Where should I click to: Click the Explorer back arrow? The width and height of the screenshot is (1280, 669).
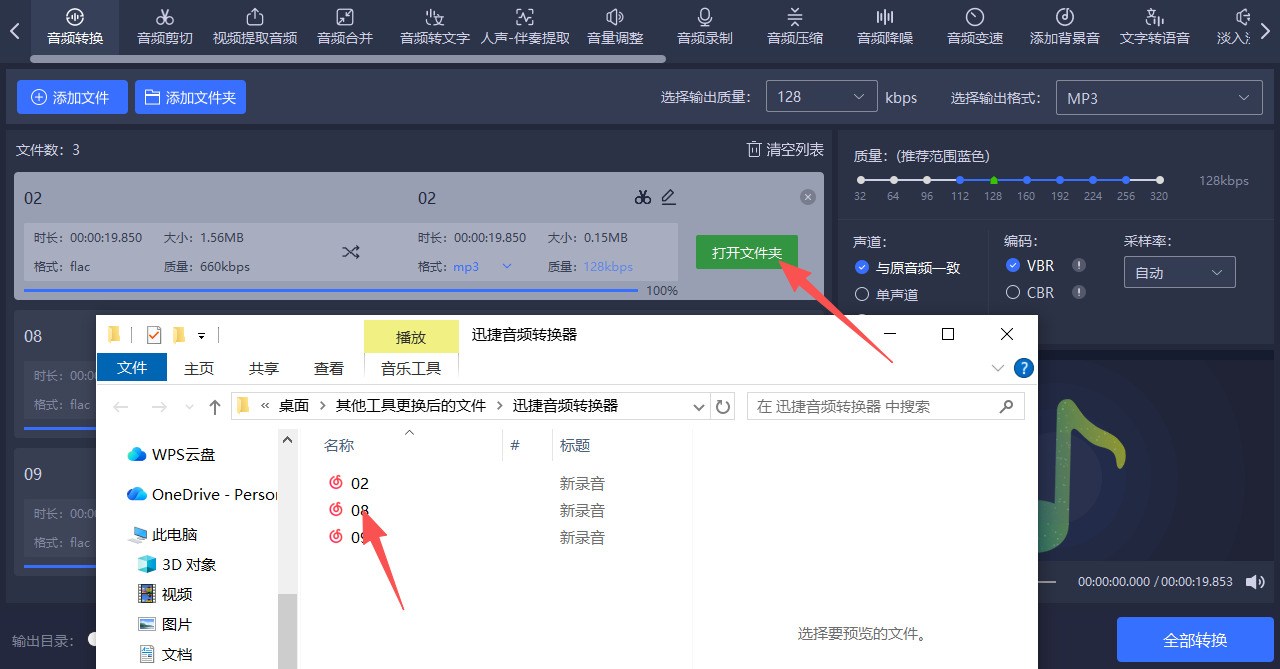(121, 407)
